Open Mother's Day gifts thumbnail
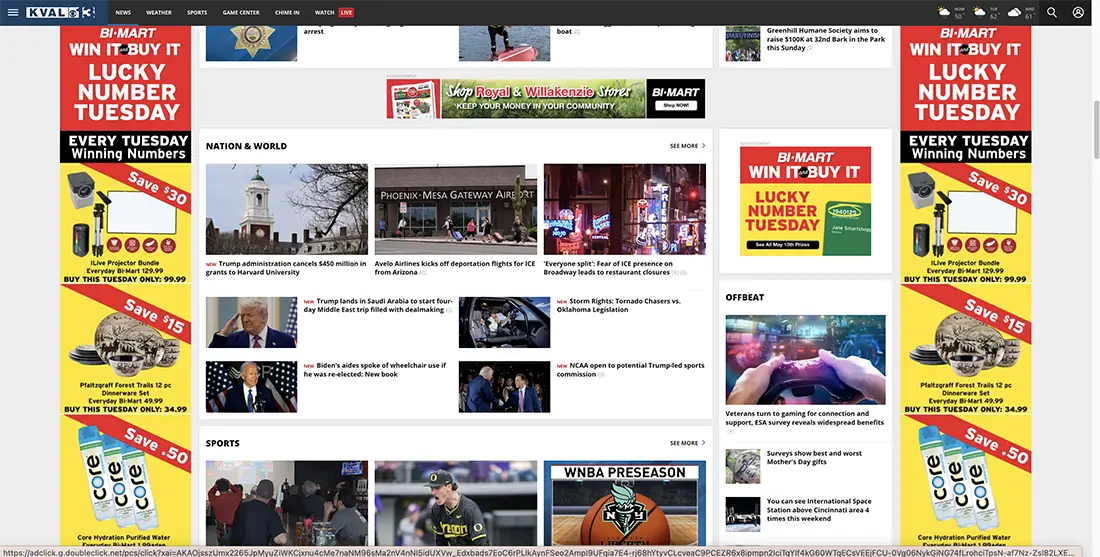1100x557 pixels. coord(743,467)
